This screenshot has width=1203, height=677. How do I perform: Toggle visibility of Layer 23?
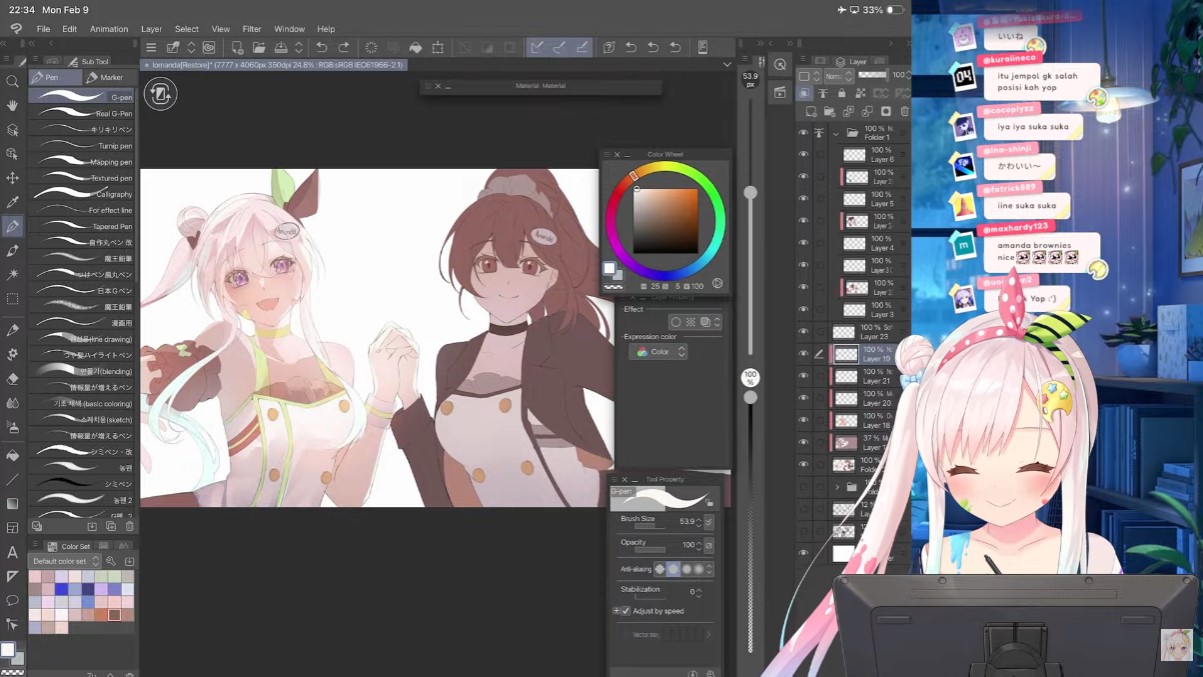(803, 332)
